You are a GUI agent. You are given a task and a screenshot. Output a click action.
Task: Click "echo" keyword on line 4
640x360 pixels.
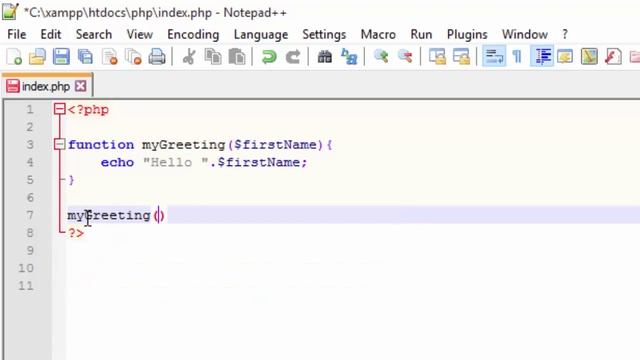point(117,162)
